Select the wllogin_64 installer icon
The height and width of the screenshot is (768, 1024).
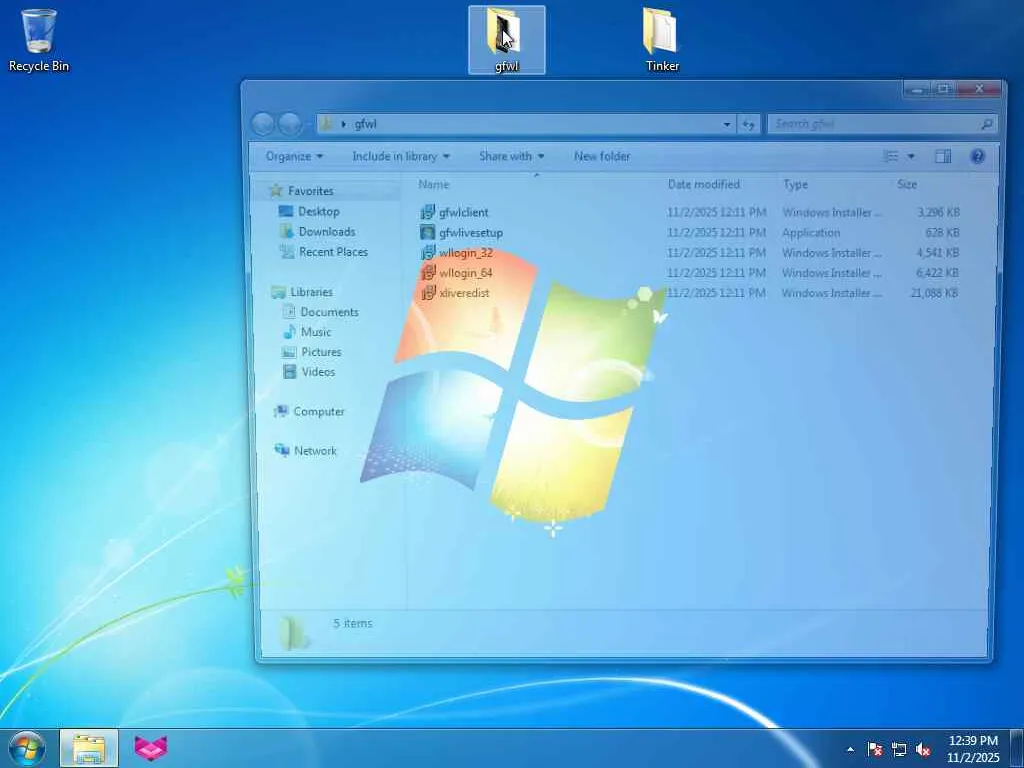point(428,273)
